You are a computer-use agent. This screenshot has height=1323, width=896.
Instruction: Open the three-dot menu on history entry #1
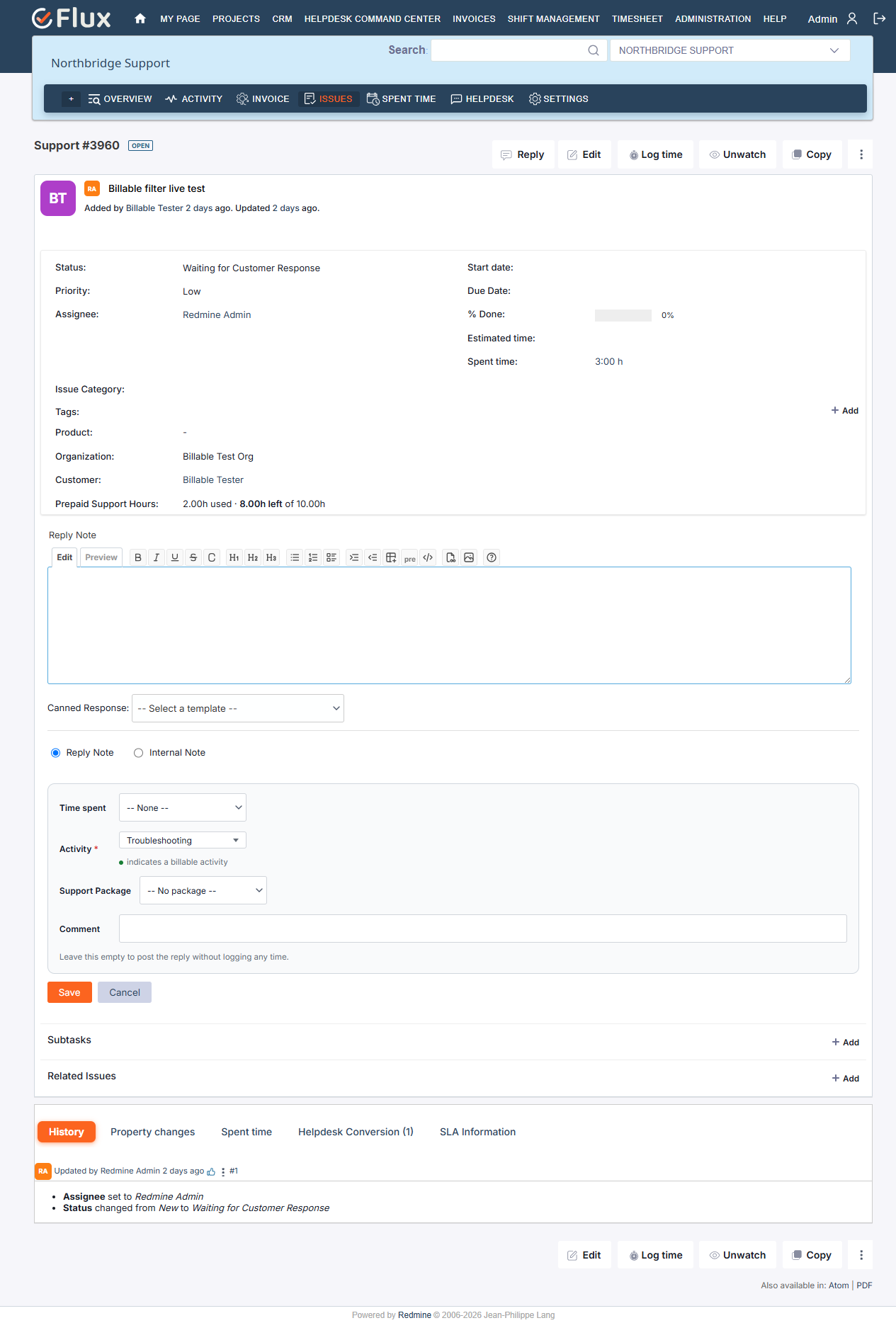(223, 1171)
